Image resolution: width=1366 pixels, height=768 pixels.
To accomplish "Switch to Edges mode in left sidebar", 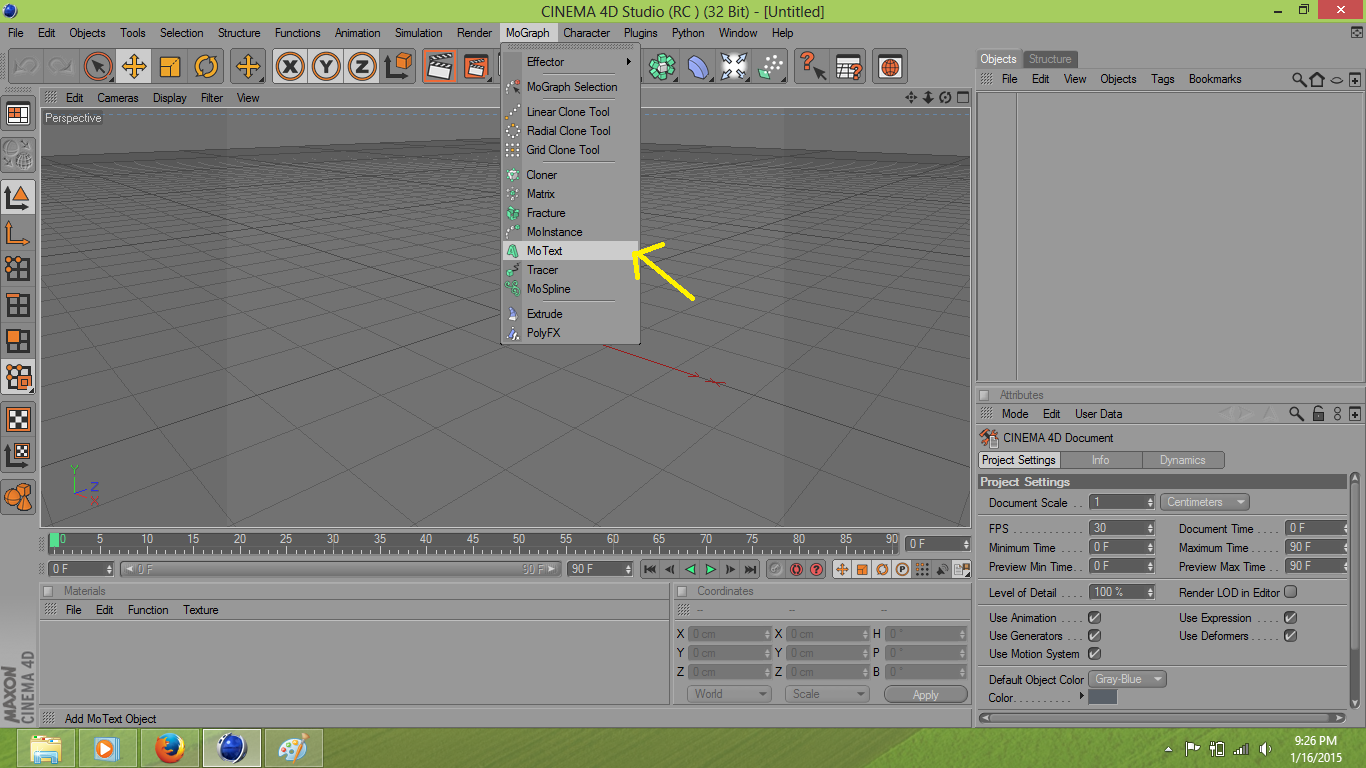I will pyautogui.click(x=18, y=305).
